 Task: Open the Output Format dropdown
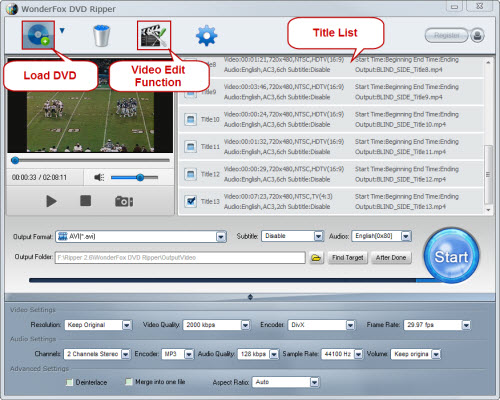[x=221, y=237]
